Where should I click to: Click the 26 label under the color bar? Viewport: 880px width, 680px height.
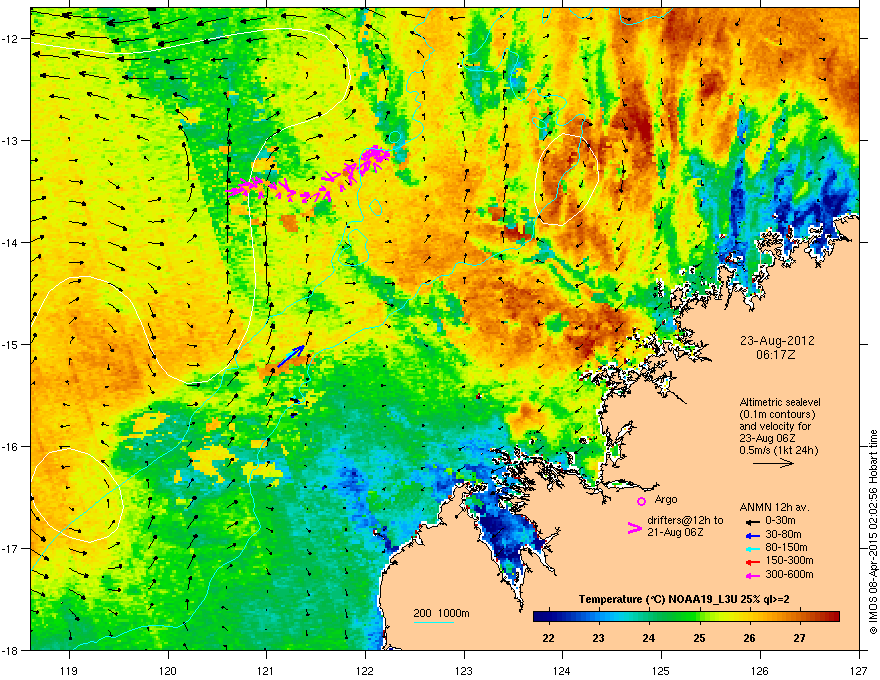(x=749, y=638)
